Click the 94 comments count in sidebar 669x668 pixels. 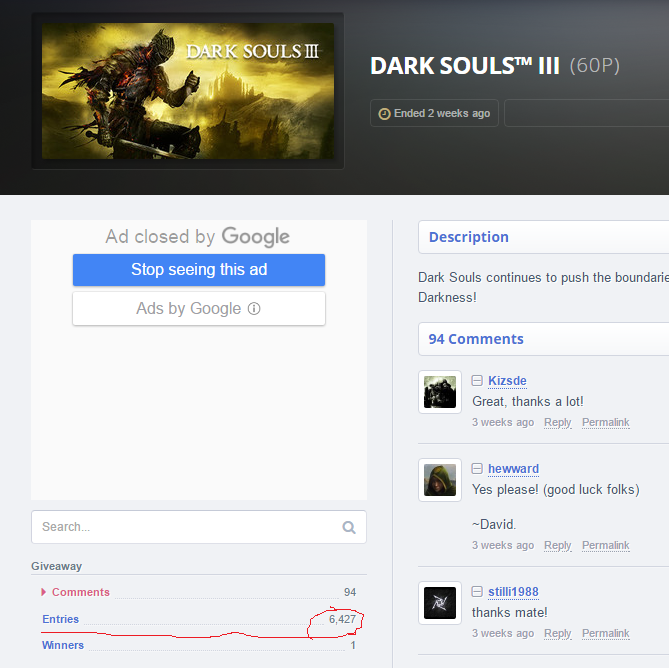point(350,592)
